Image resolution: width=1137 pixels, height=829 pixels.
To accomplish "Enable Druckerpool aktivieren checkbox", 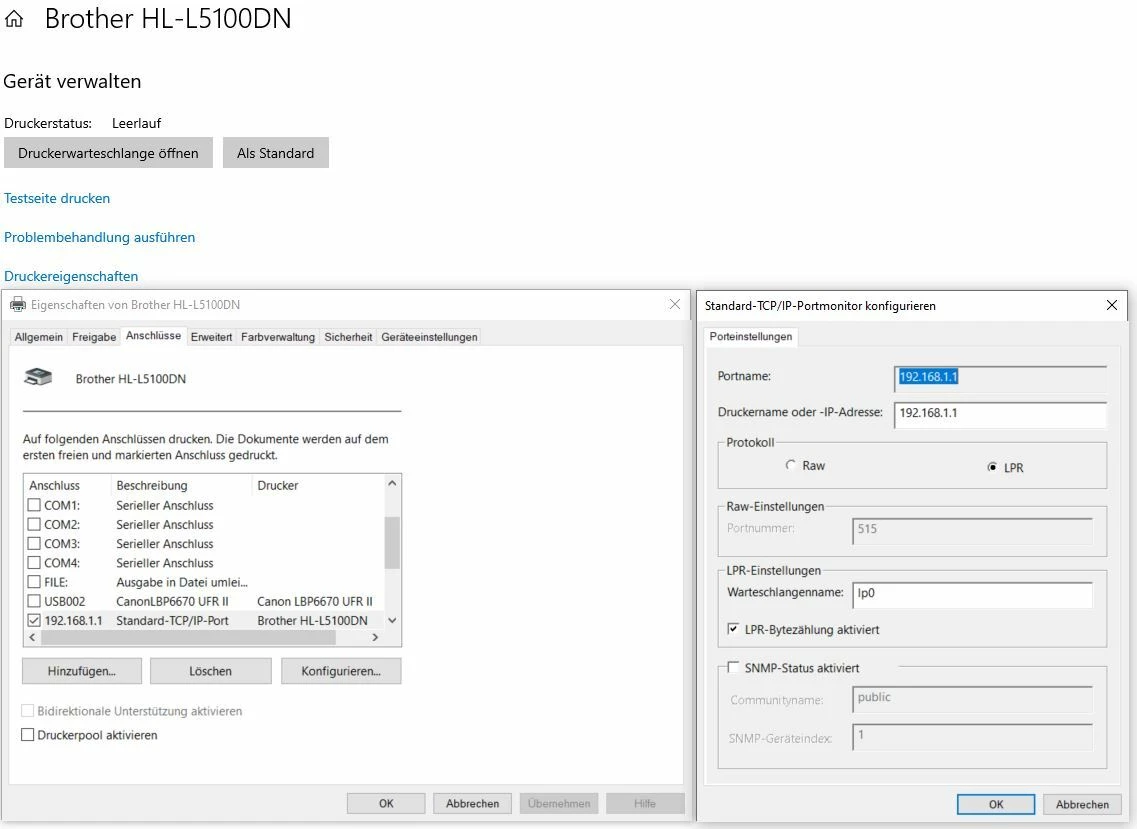I will click(x=28, y=735).
